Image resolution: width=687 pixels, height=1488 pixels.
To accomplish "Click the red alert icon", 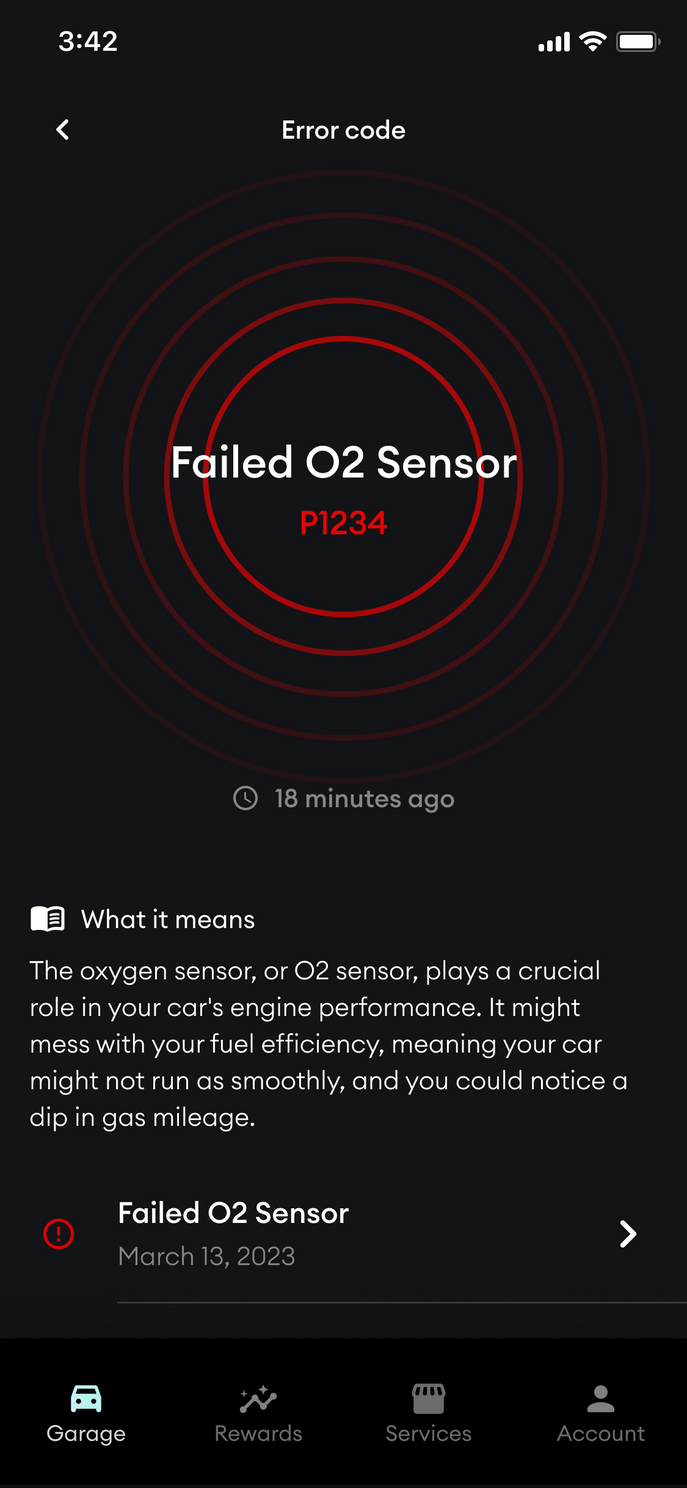I will click(59, 1234).
